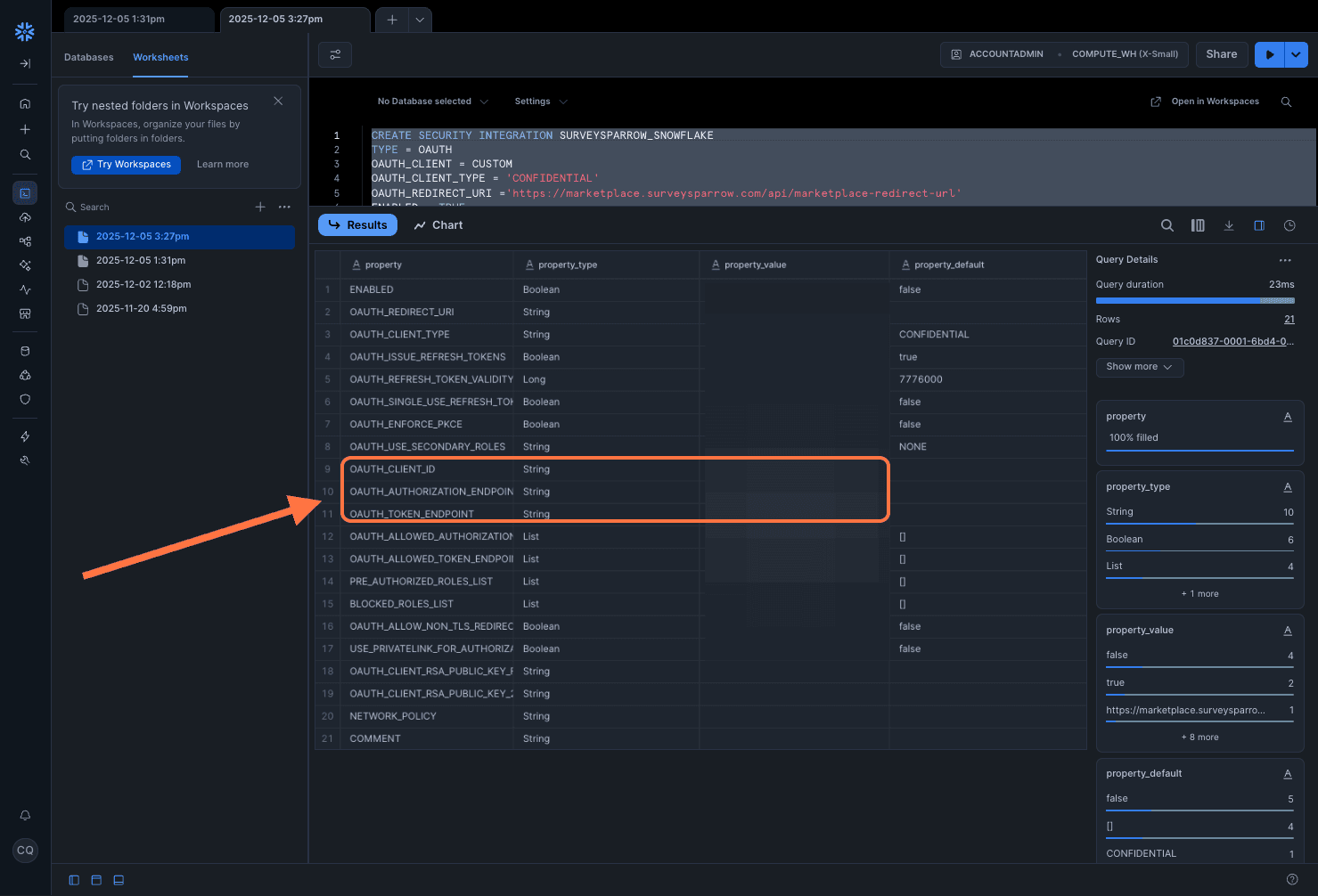Search within the results table

tap(1167, 225)
